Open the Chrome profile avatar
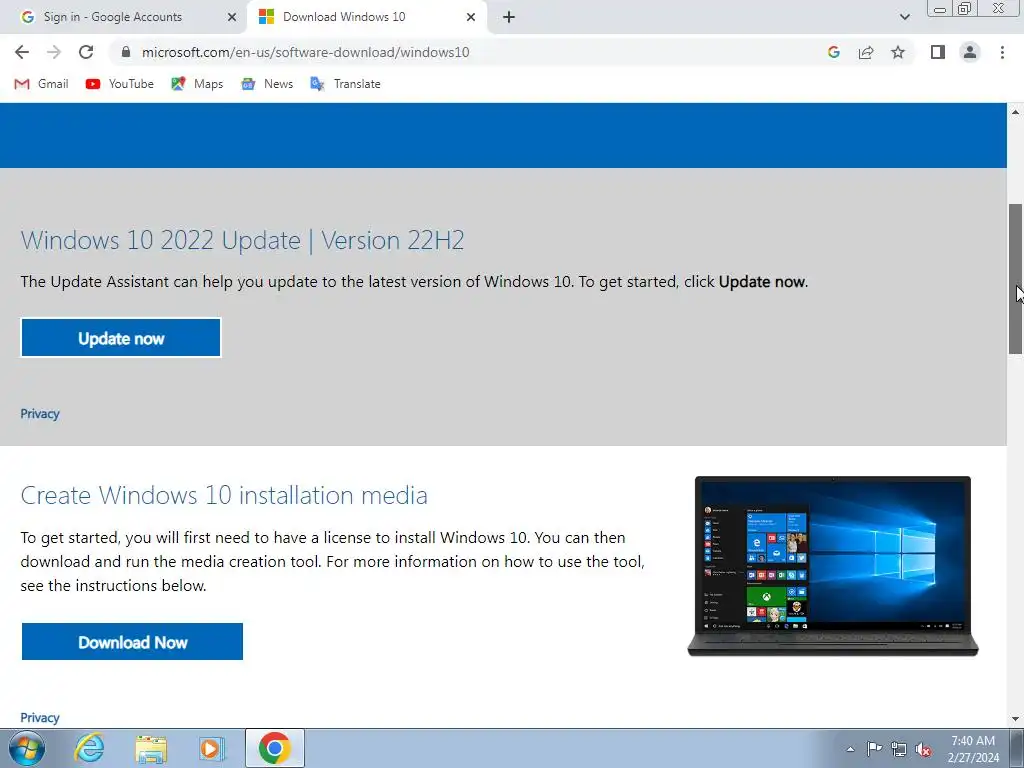The width and height of the screenshot is (1024, 768). [x=970, y=52]
